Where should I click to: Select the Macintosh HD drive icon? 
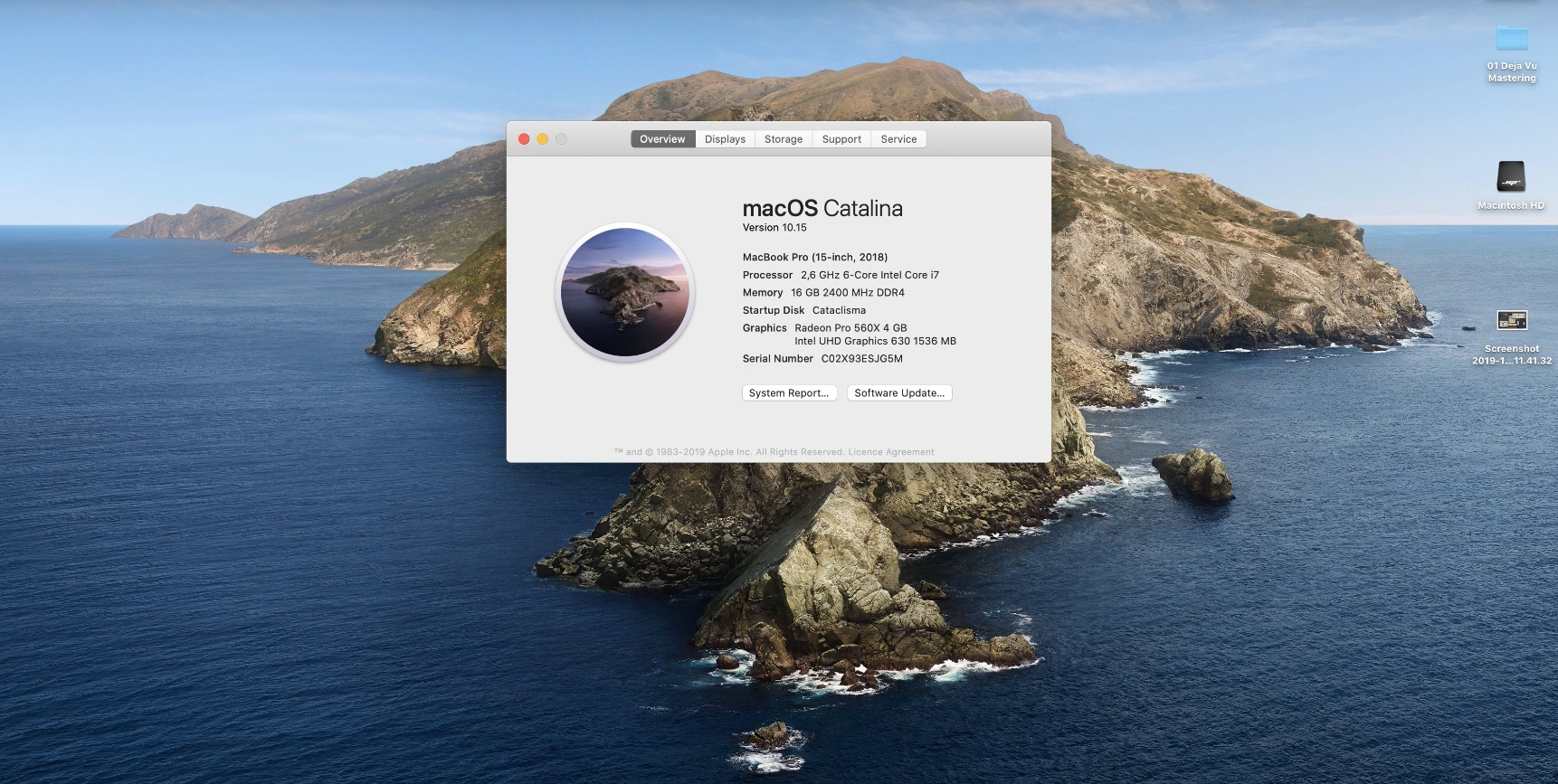tap(1511, 176)
